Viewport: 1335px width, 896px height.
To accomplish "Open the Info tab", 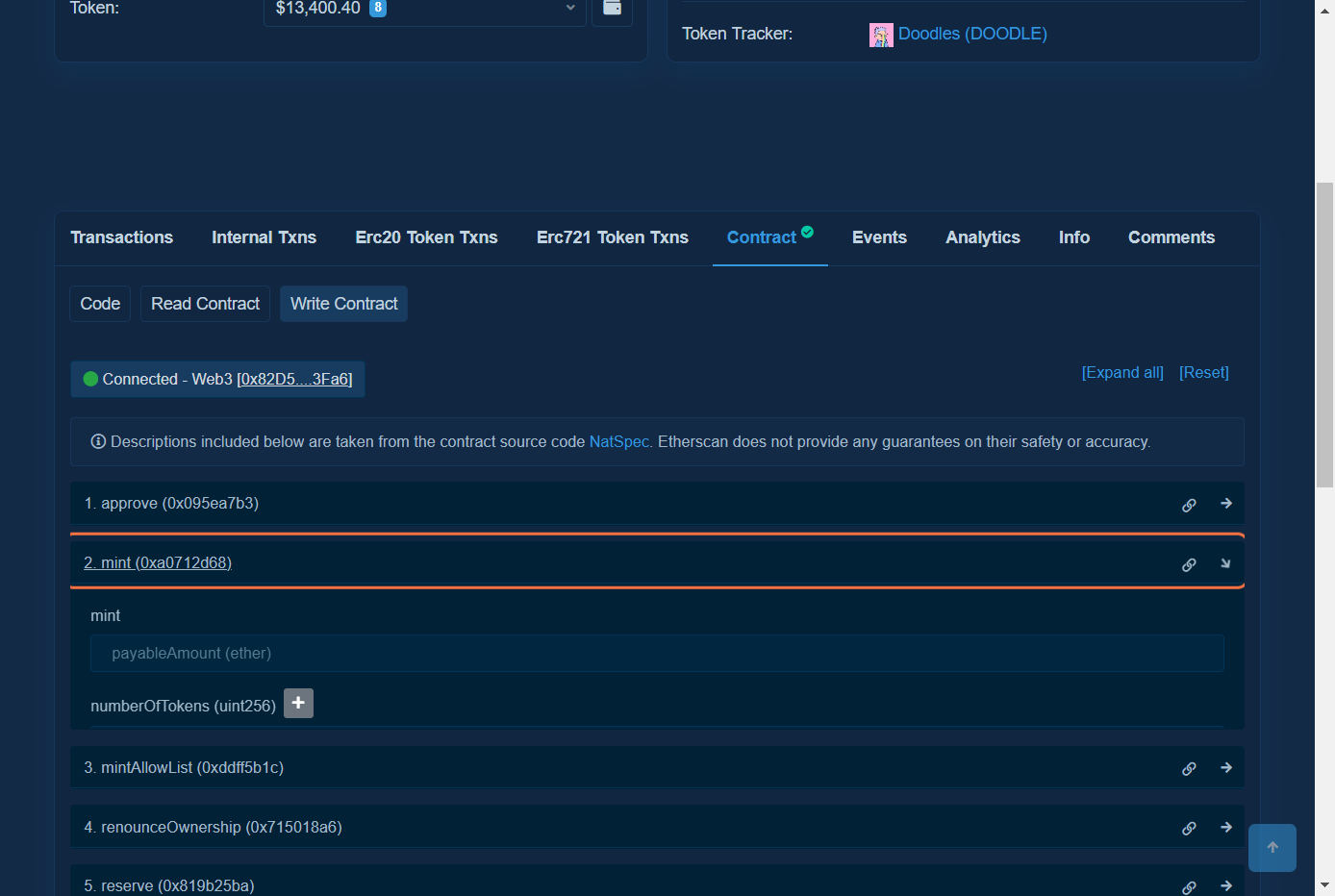I will [x=1074, y=237].
